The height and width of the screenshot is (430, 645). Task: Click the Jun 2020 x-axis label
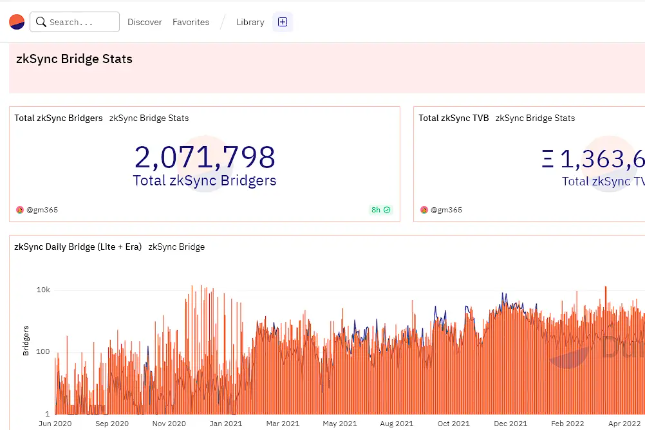[x=55, y=423]
